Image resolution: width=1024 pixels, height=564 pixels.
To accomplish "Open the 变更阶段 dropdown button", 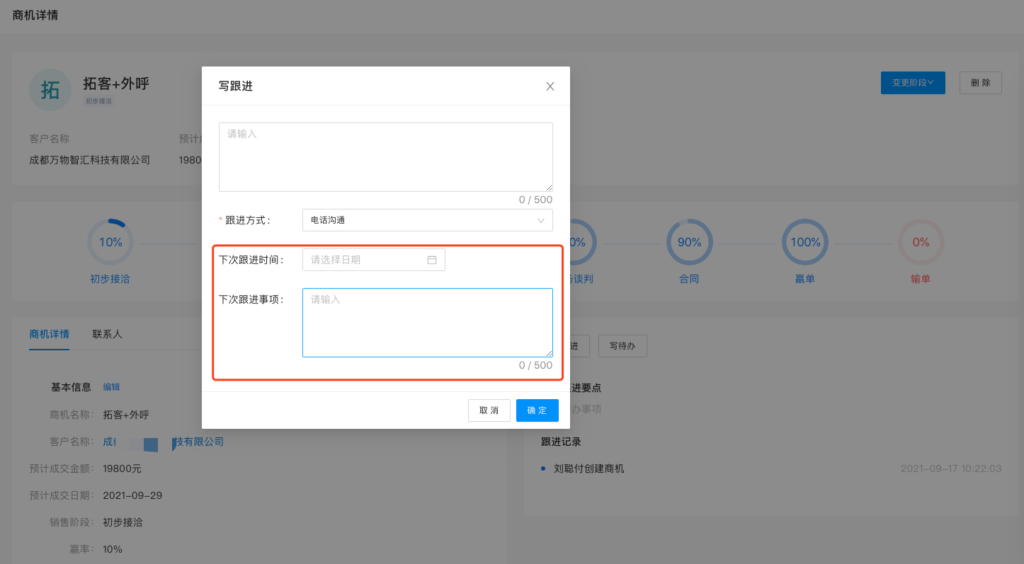I will pyautogui.click(x=912, y=83).
